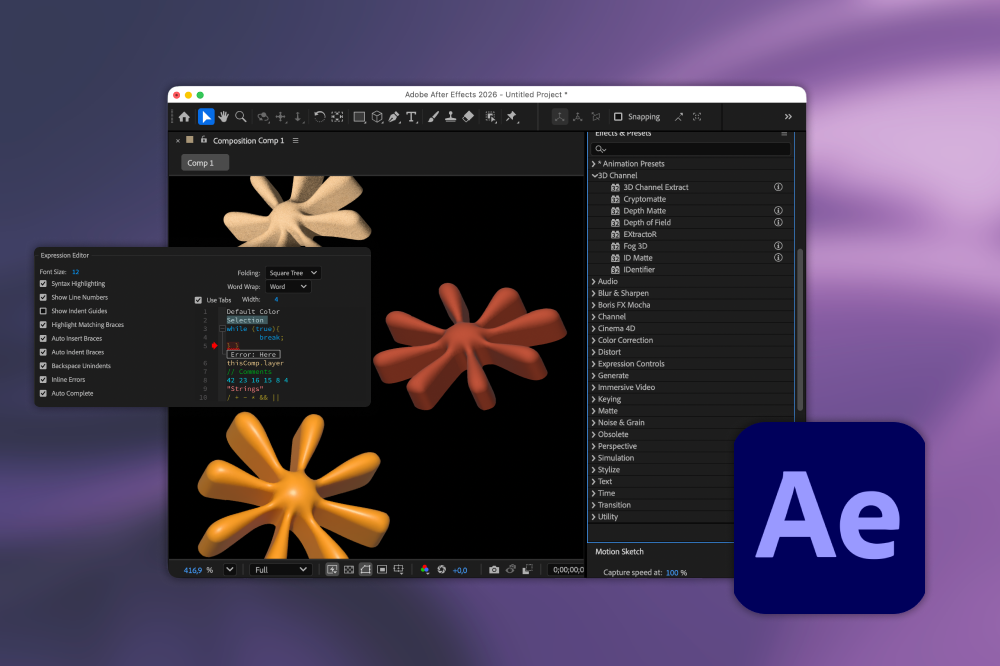Select the Rotation tool
Image resolution: width=1000 pixels, height=666 pixels.
320,117
